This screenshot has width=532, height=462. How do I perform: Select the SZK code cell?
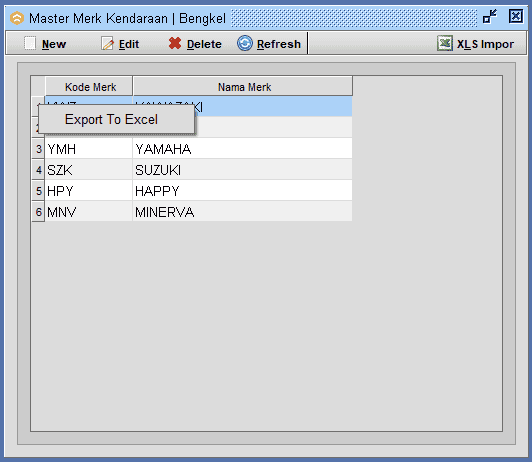[x=89, y=170]
